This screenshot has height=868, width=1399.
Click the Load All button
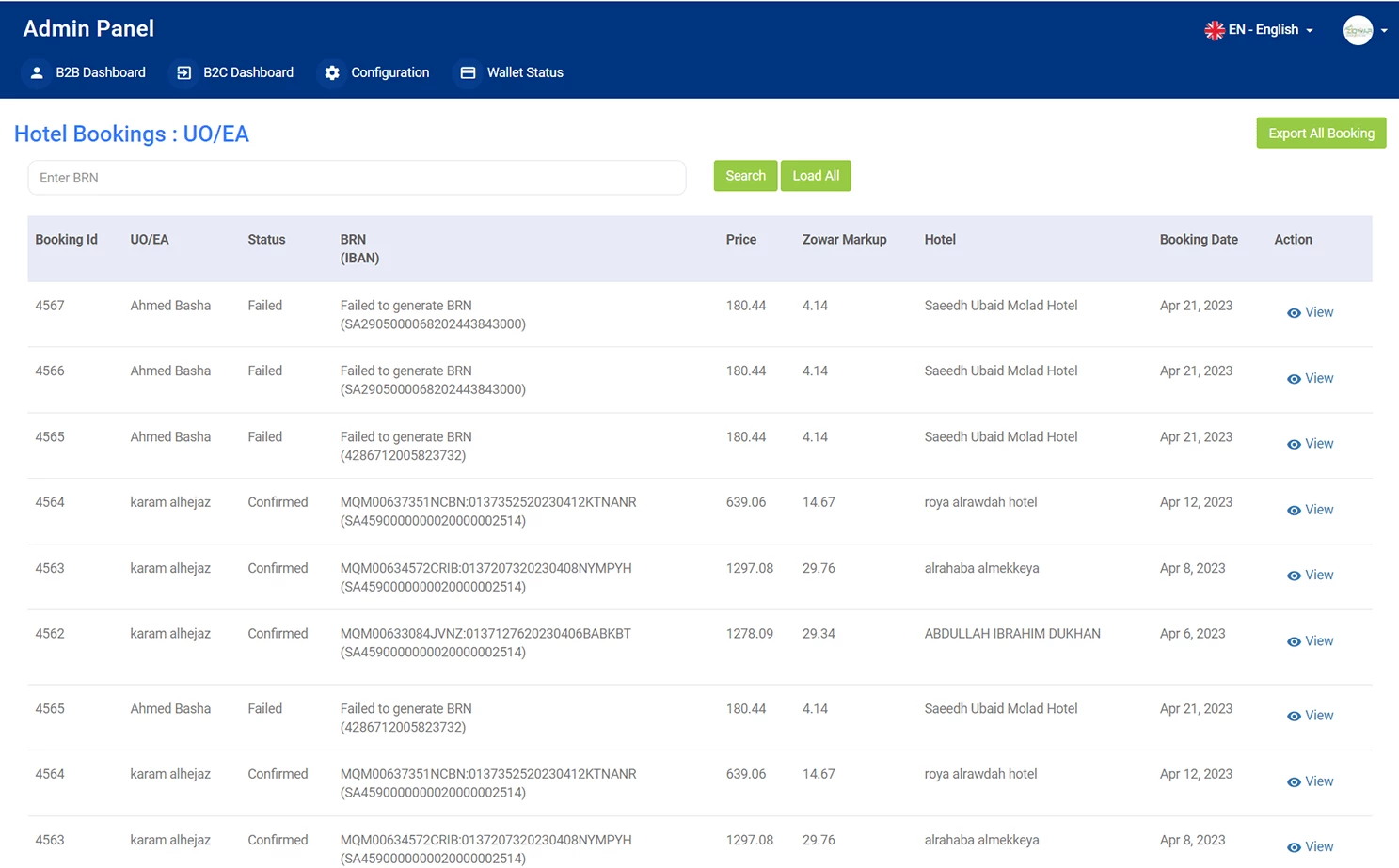coord(815,175)
